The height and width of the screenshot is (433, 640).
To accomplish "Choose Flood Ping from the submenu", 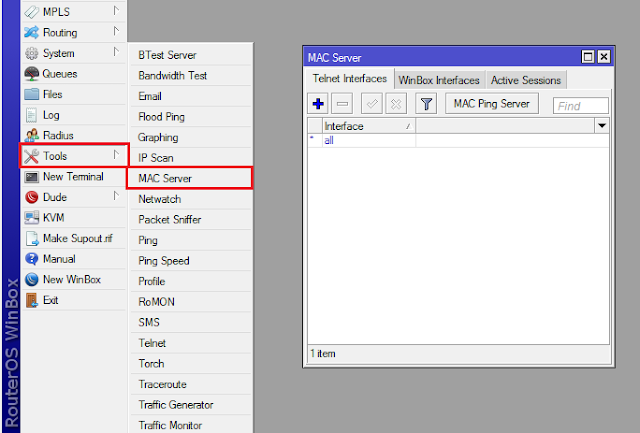I will (x=191, y=117).
